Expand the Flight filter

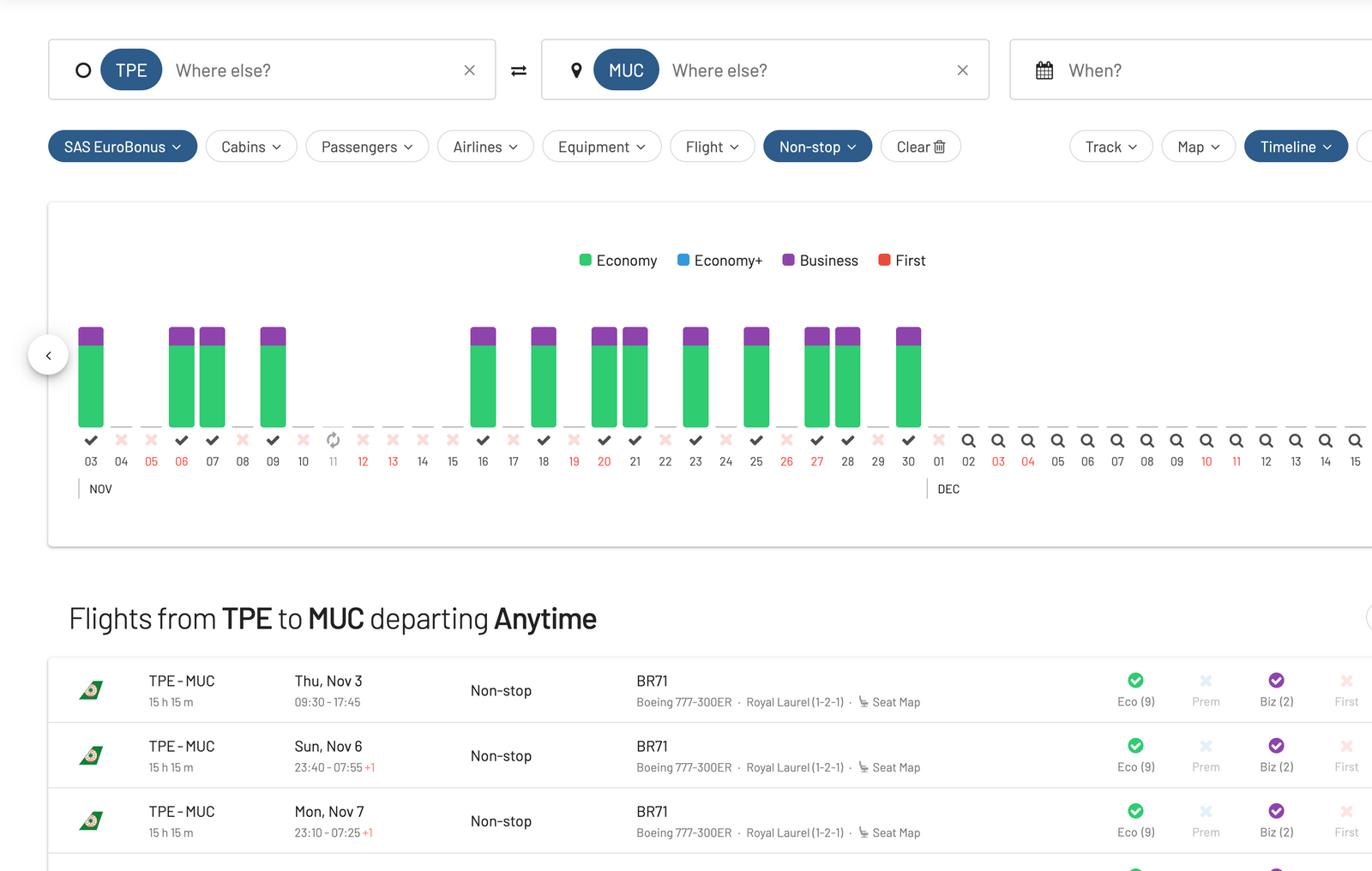point(713,147)
